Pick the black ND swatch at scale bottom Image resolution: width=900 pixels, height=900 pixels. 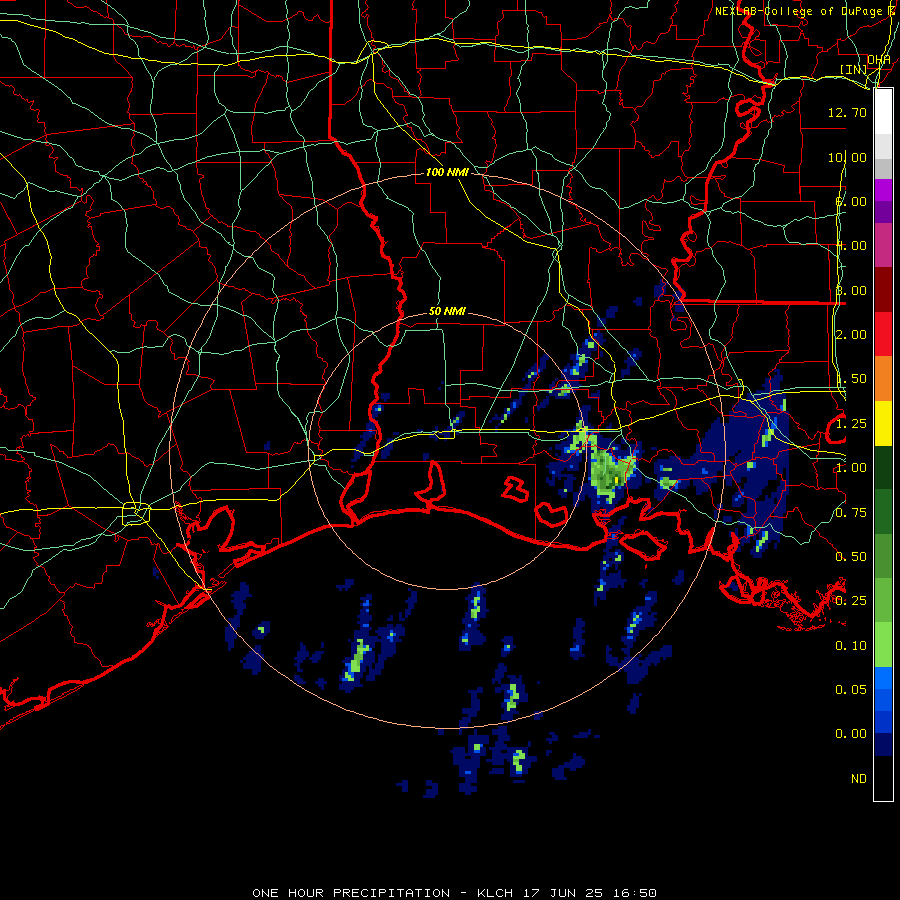pos(883,778)
